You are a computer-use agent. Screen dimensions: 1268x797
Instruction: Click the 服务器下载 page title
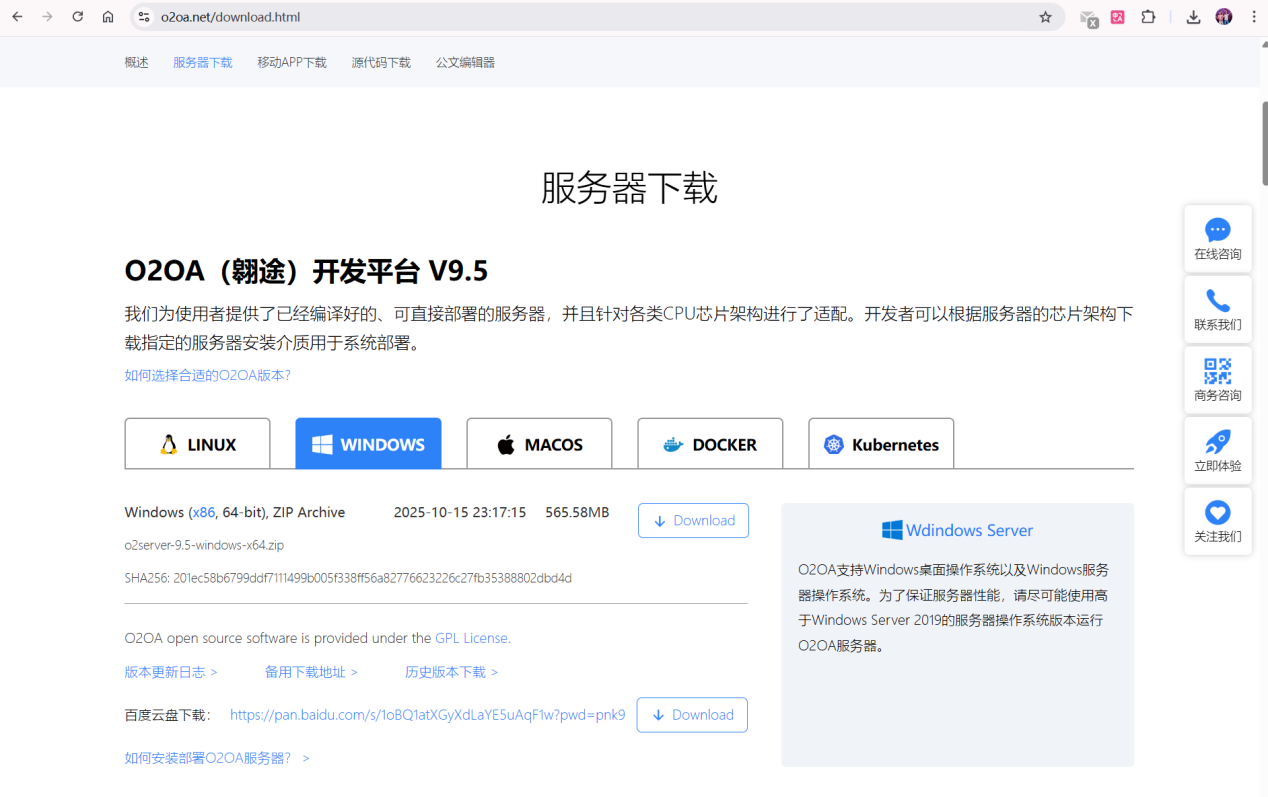tap(629, 188)
